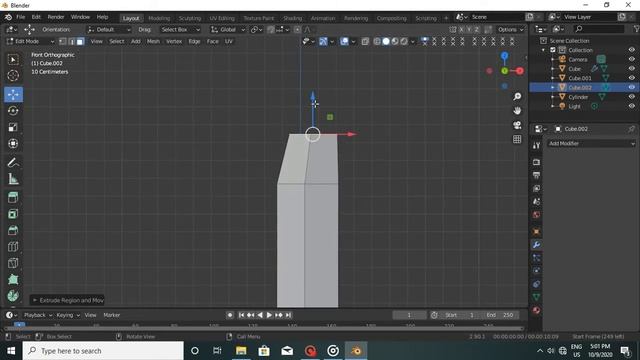Expand Extrude Region and Move panel
Viewport: 640px width, 360px height.
coord(68,300)
